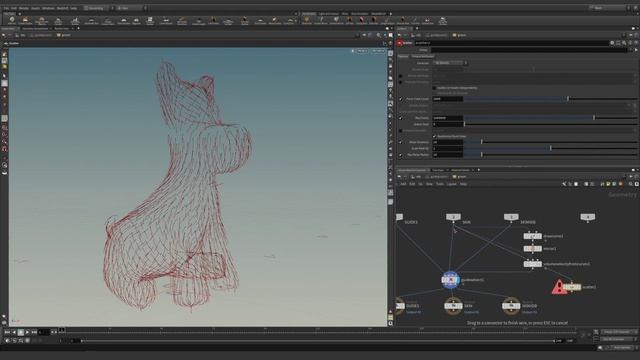Select the mirror node in the network

[x=533, y=249]
